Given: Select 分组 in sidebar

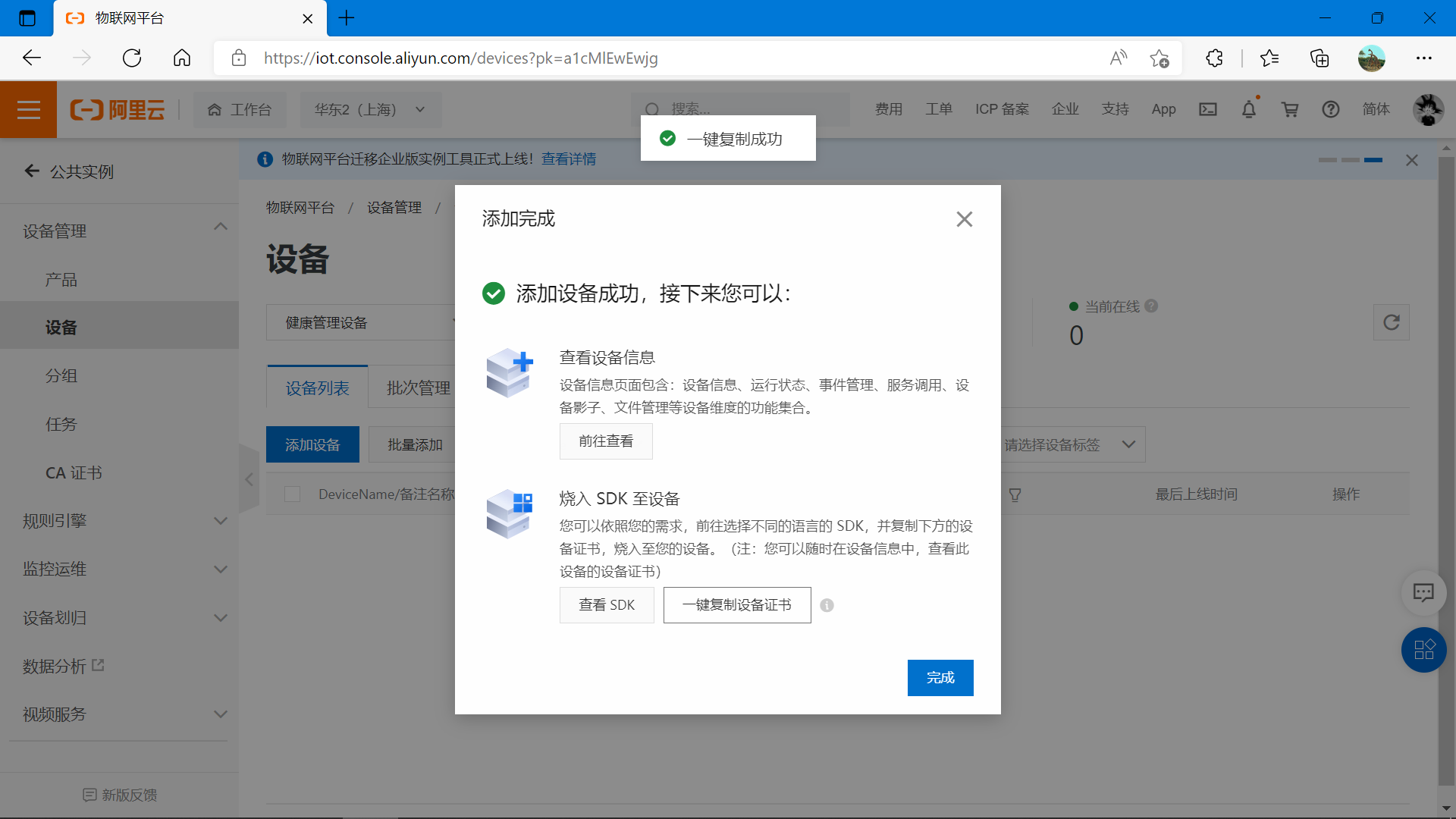Looking at the screenshot, I should click(61, 376).
